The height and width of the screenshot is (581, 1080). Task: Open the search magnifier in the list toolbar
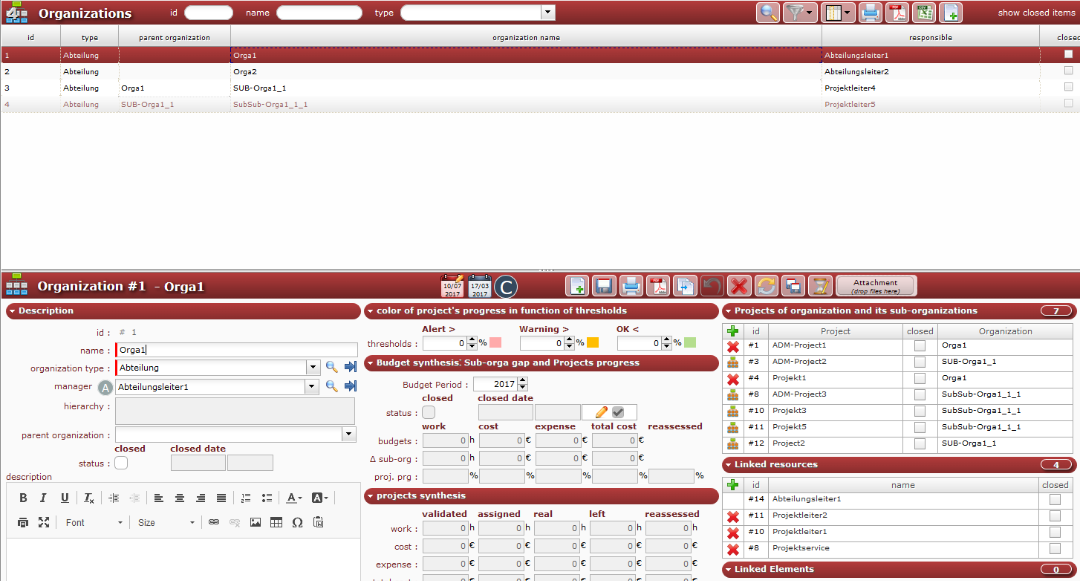coord(768,13)
